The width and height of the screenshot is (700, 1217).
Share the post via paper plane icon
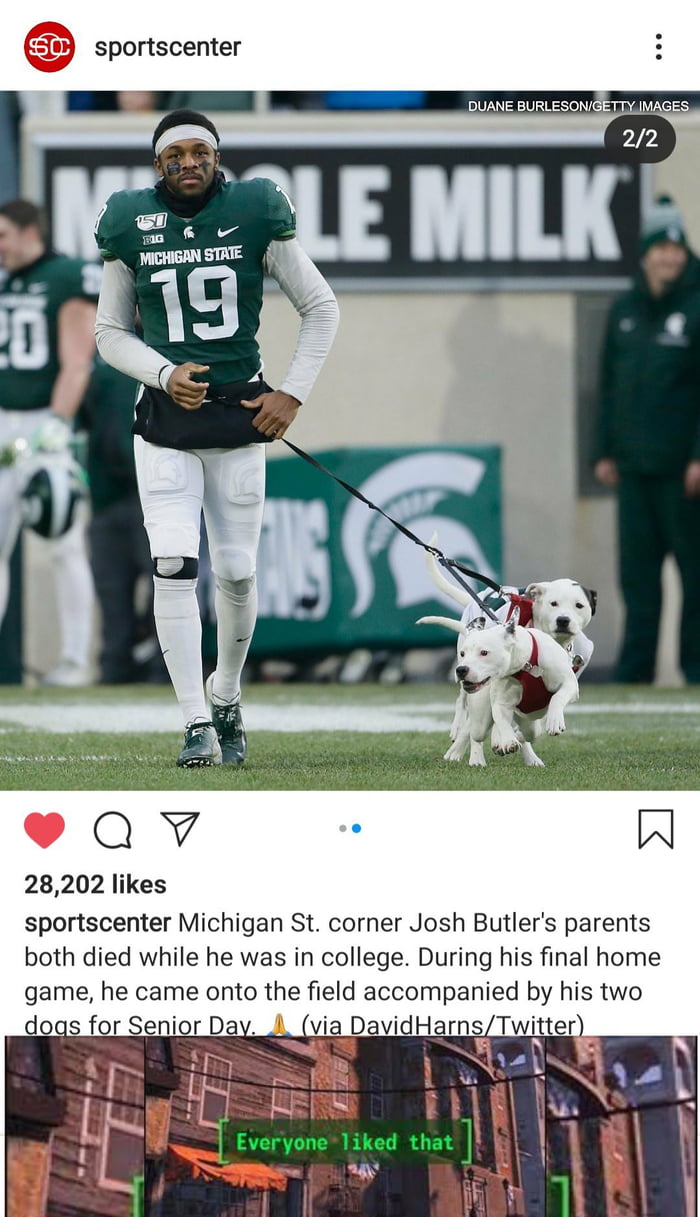click(180, 828)
